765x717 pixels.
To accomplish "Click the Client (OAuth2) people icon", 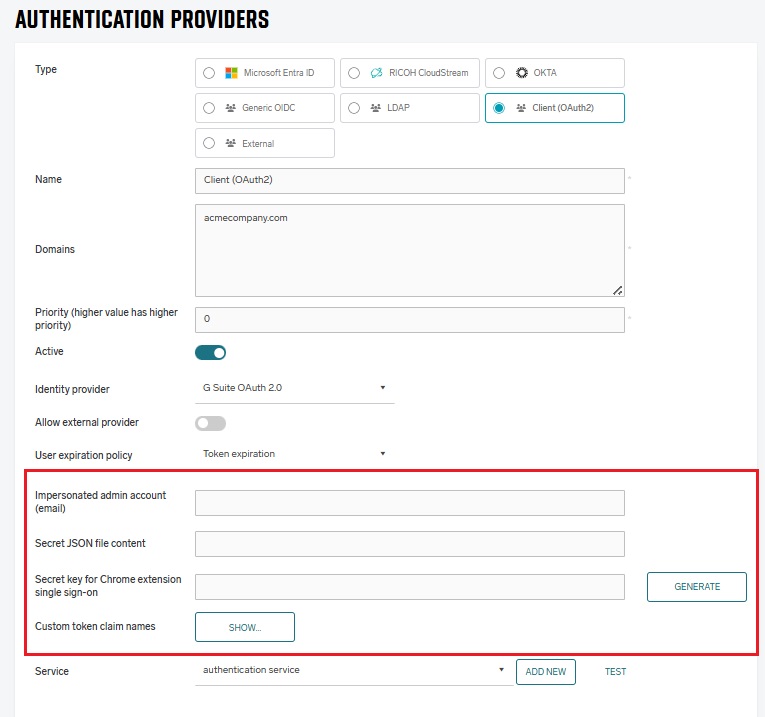I will [521, 108].
